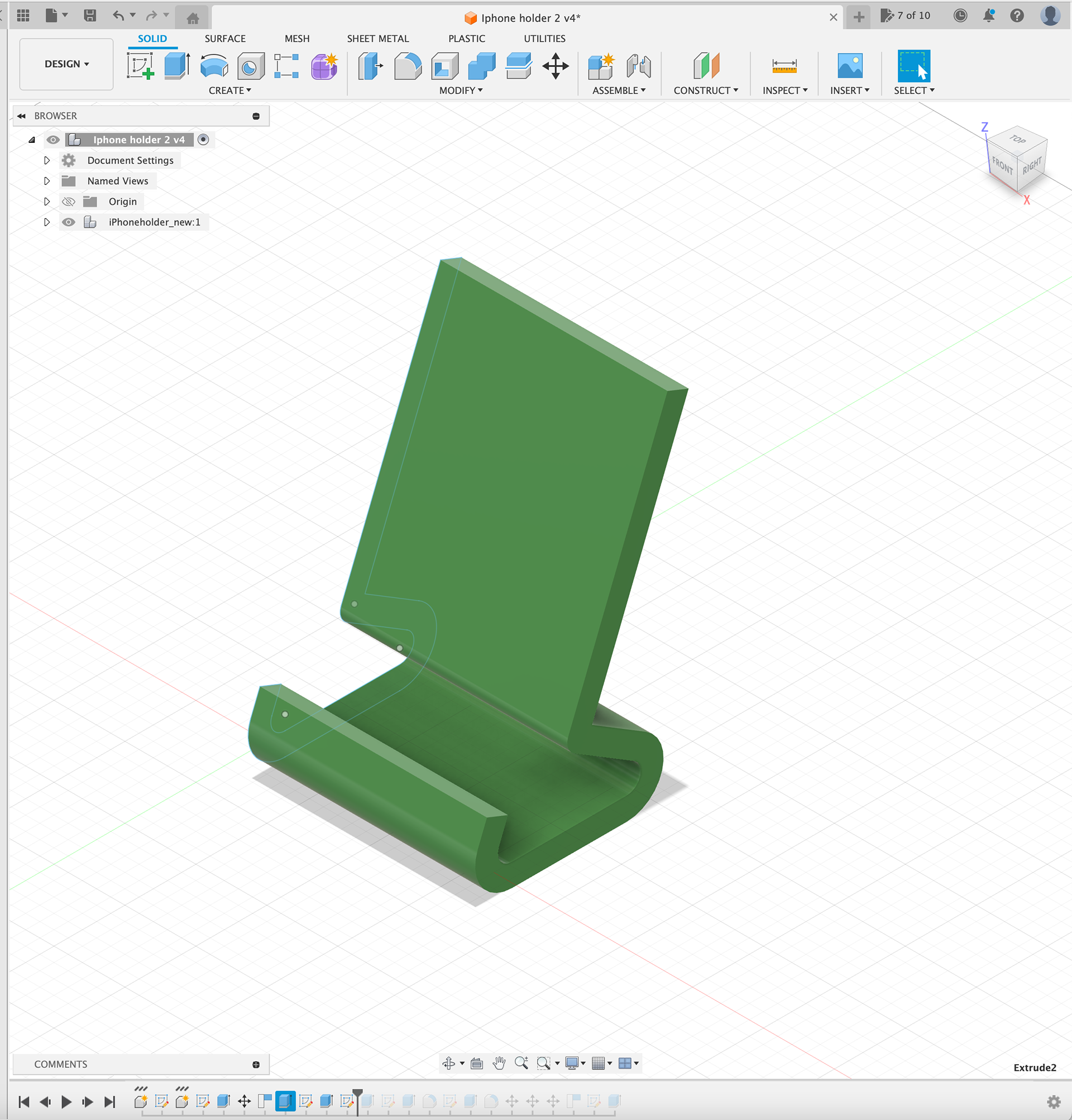
Task: Expand the Named Views node
Action: pos(47,180)
